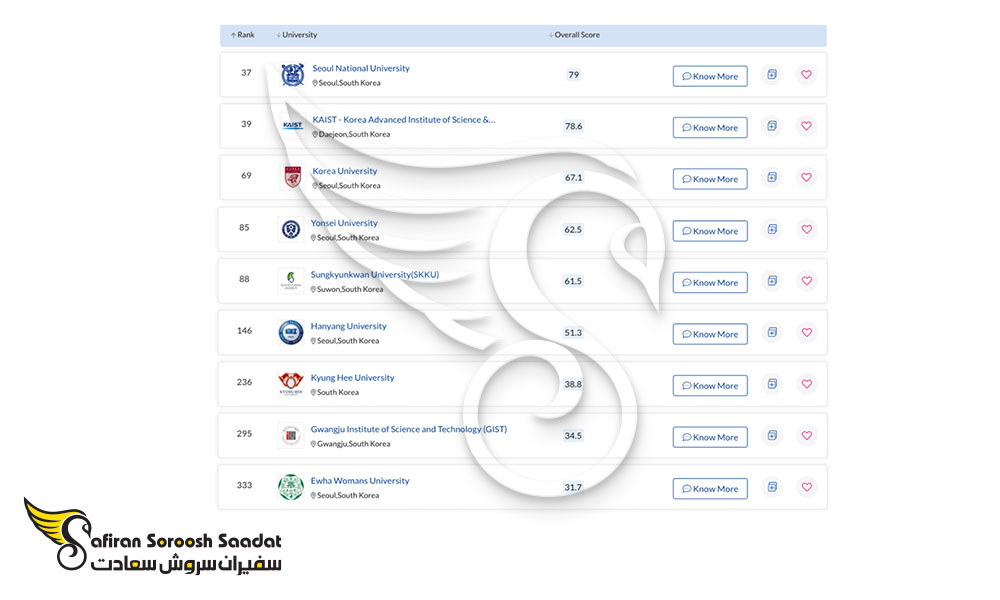Open Ewha Womans University link

360,481
